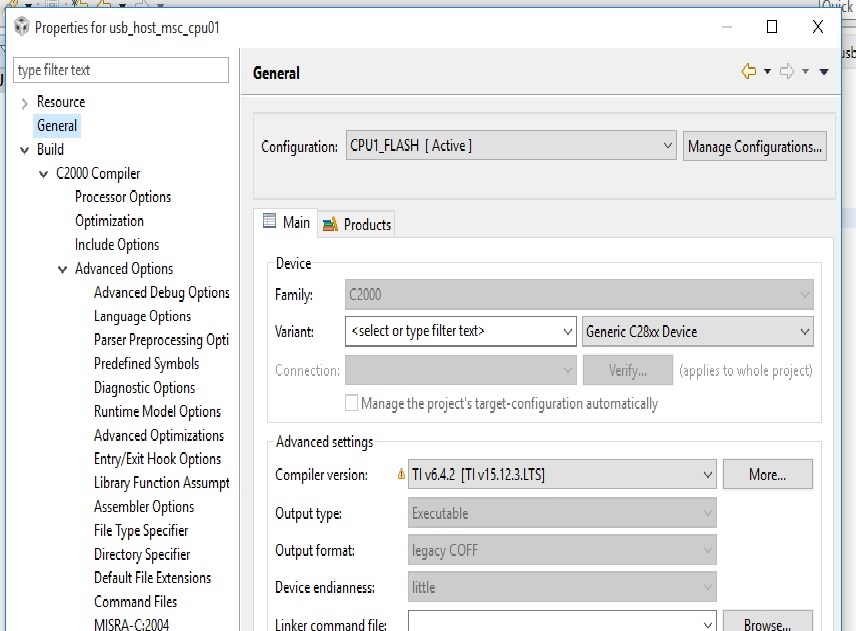Select Predefined Symbols tree item
The height and width of the screenshot is (631, 856).
[146, 364]
